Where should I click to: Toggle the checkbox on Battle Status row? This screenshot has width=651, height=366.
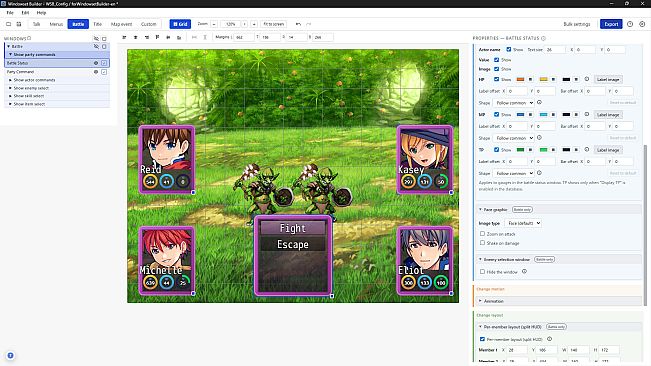(104, 63)
